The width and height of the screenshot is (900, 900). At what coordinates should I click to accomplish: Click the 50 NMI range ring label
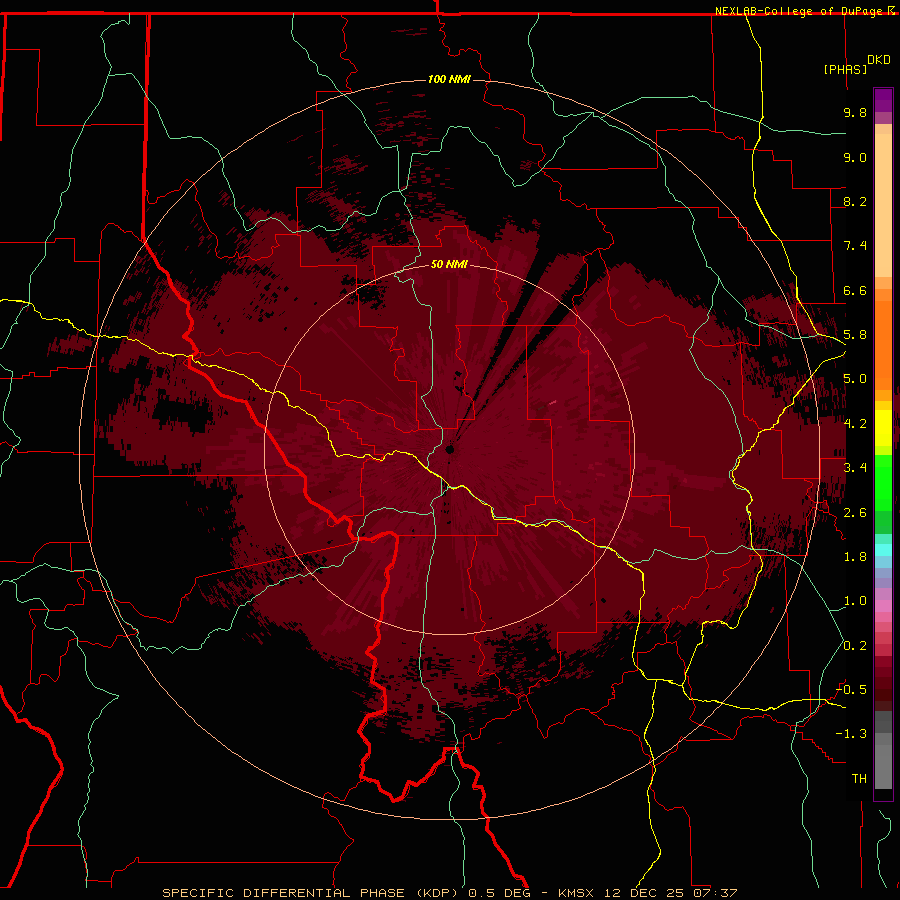click(x=449, y=264)
